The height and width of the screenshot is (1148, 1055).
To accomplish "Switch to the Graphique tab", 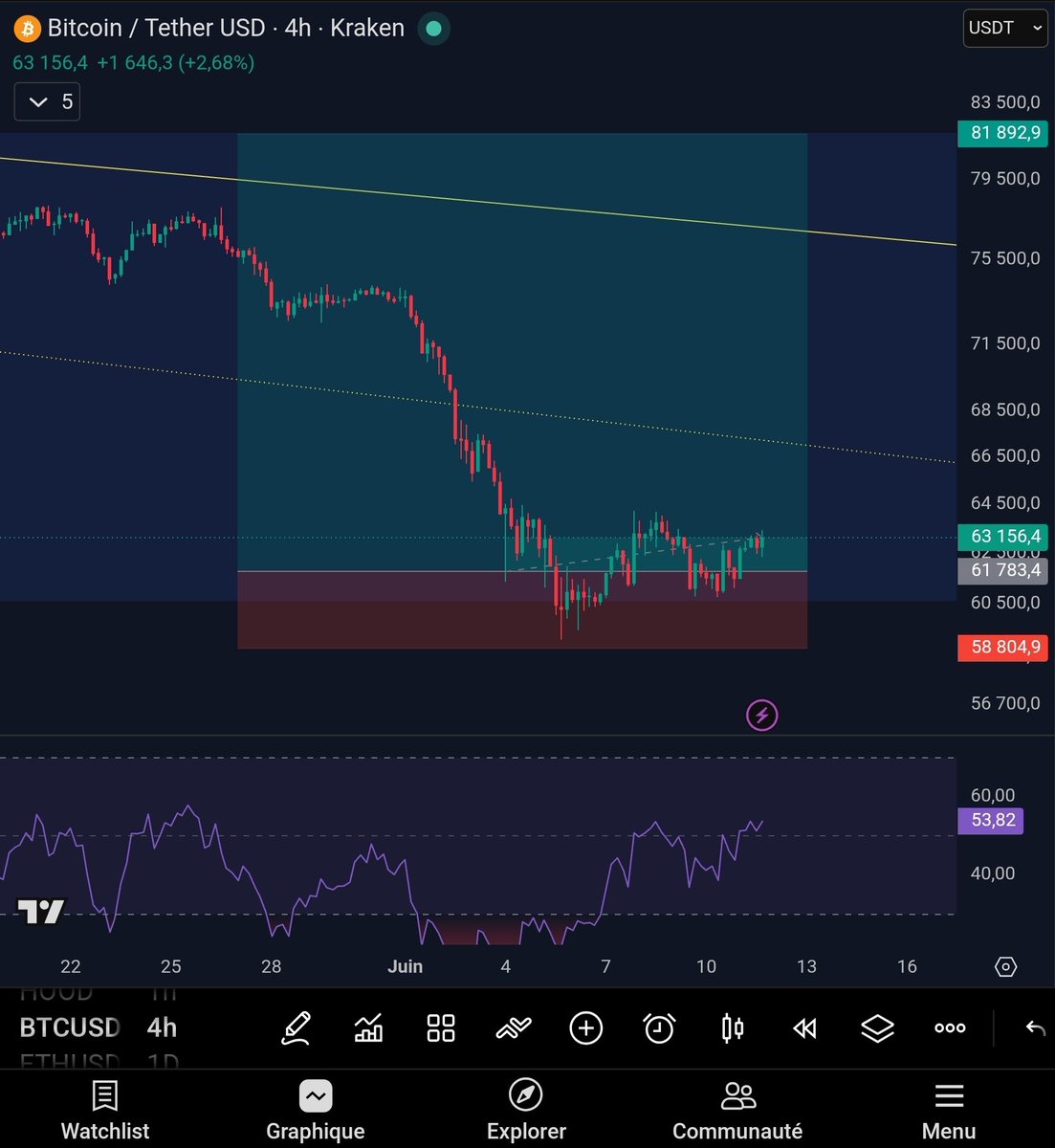I will [316, 1111].
